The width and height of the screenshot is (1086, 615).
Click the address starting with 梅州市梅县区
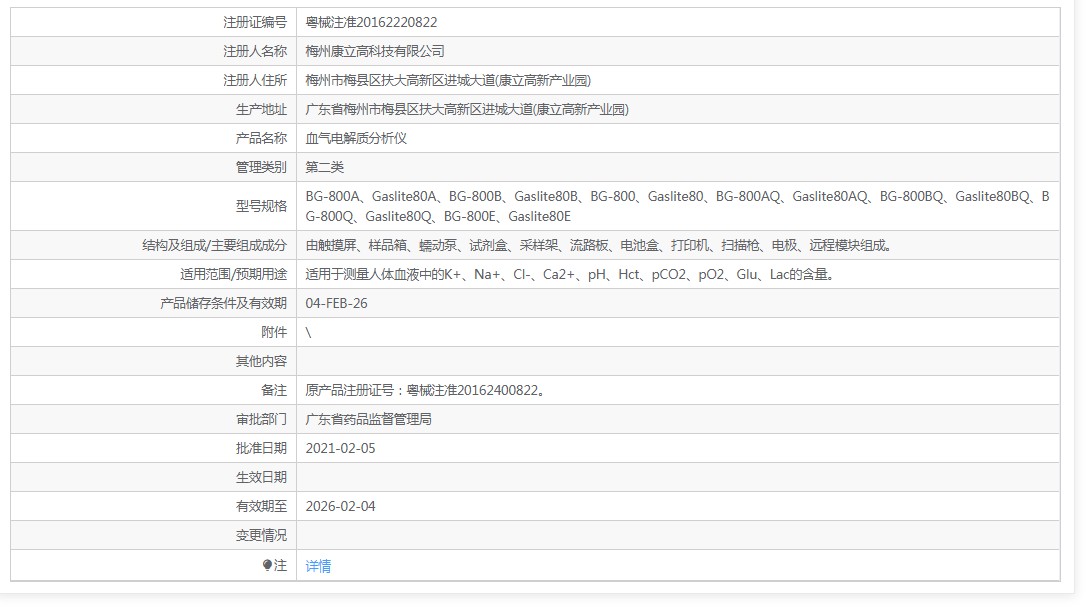pyautogui.click(x=448, y=80)
